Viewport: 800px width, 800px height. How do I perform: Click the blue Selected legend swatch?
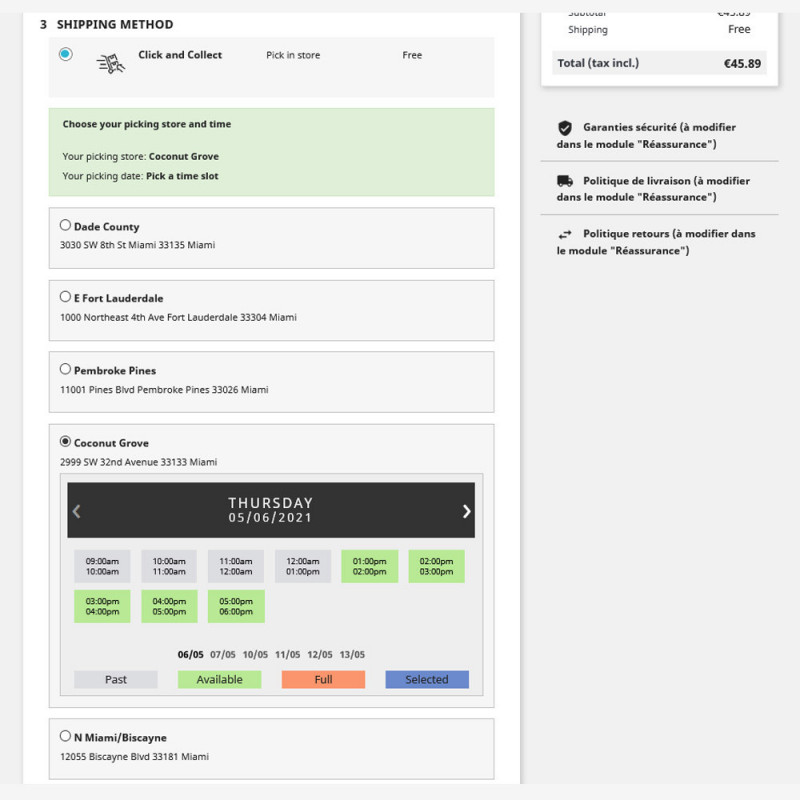(427, 680)
